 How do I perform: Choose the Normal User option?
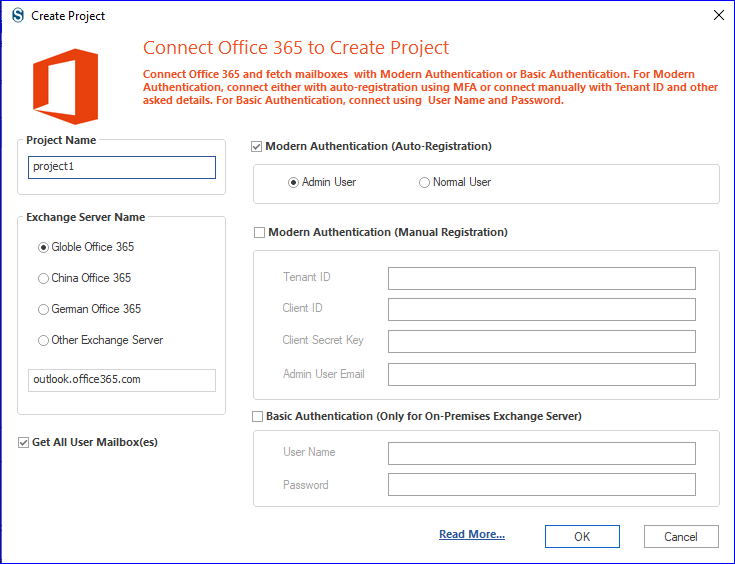(455, 182)
